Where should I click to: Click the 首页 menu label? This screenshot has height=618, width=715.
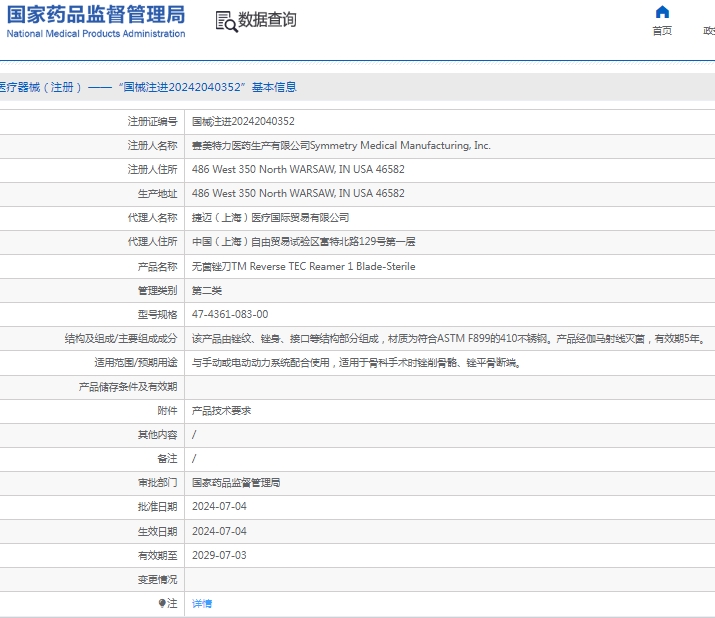click(x=662, y=31)
